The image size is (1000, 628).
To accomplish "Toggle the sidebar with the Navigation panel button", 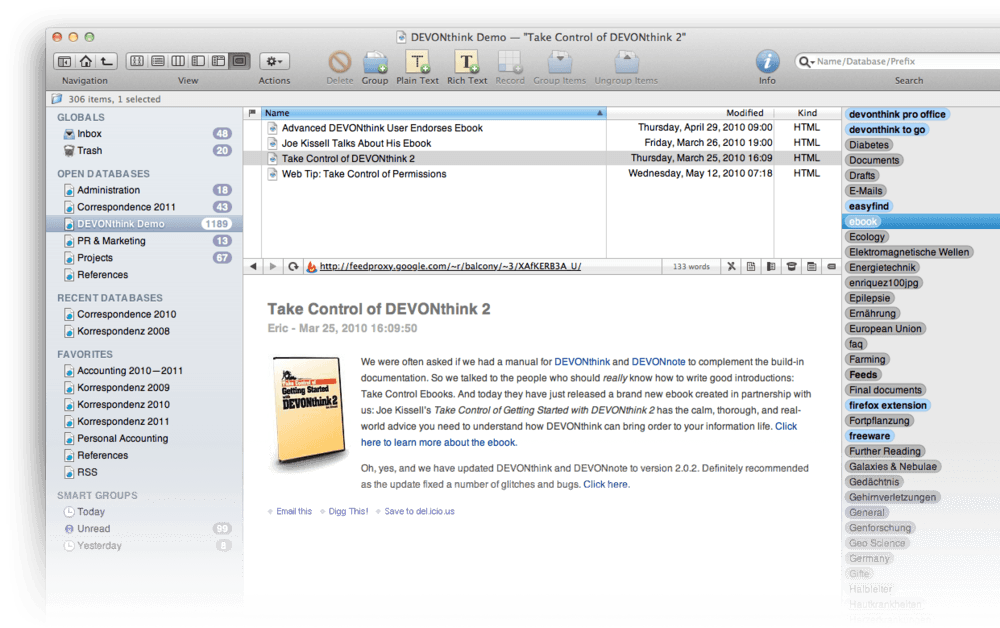I will click(64, 61).
